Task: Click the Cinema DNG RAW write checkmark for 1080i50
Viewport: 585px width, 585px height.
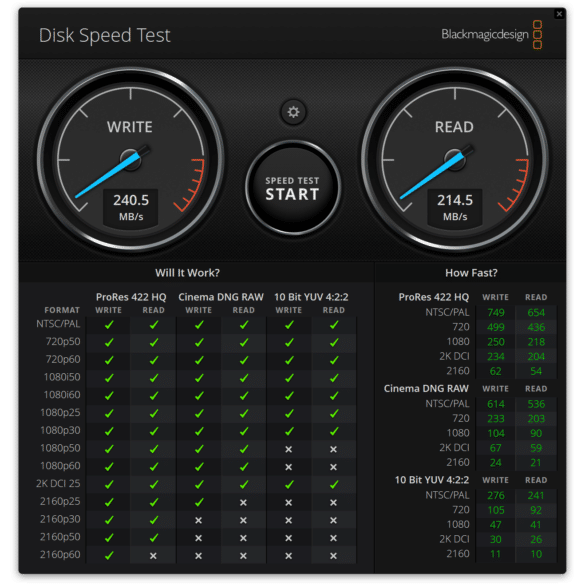Action: 199,378
